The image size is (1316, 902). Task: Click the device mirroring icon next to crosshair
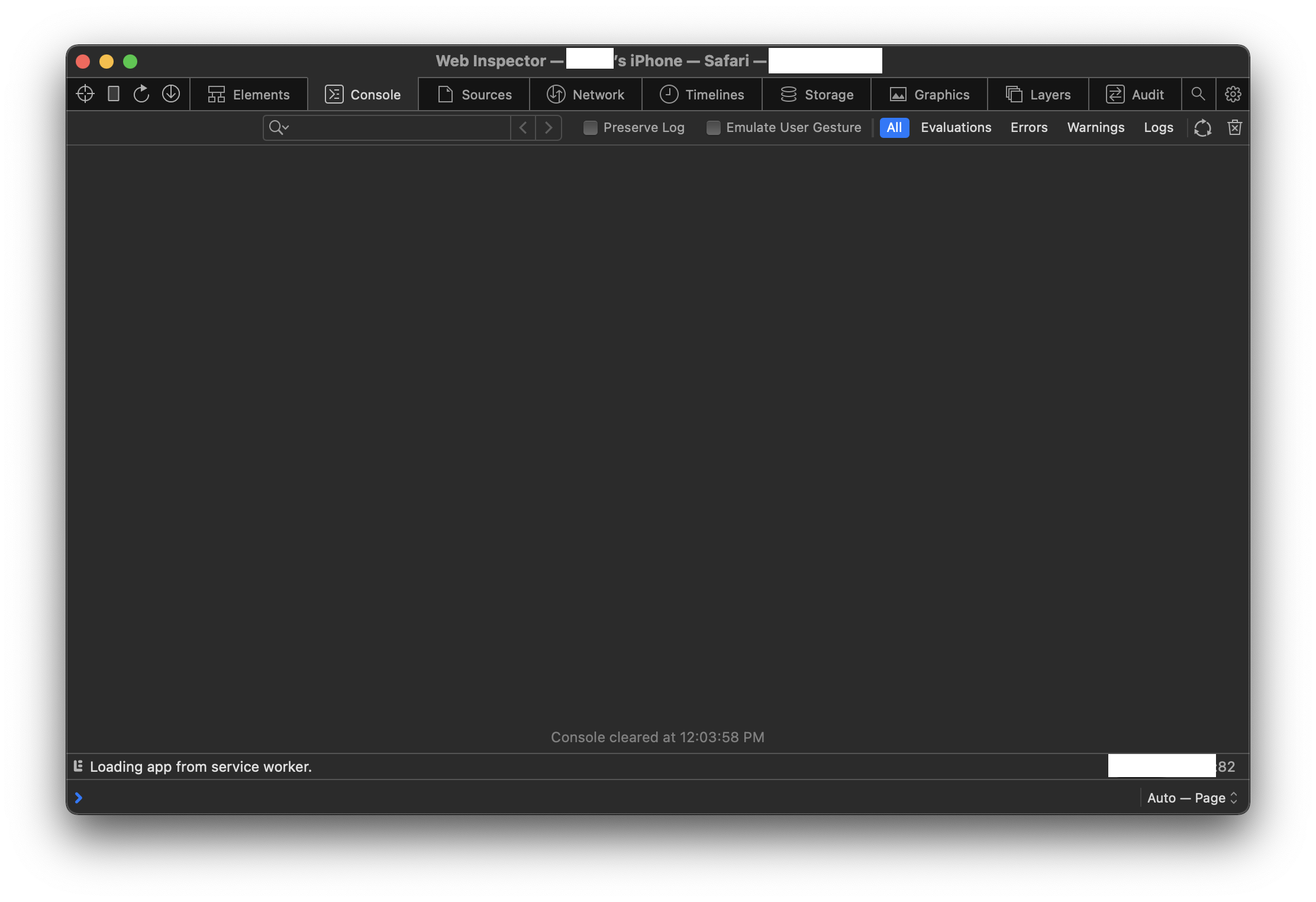pyautogui.click(x=113, y=94)
